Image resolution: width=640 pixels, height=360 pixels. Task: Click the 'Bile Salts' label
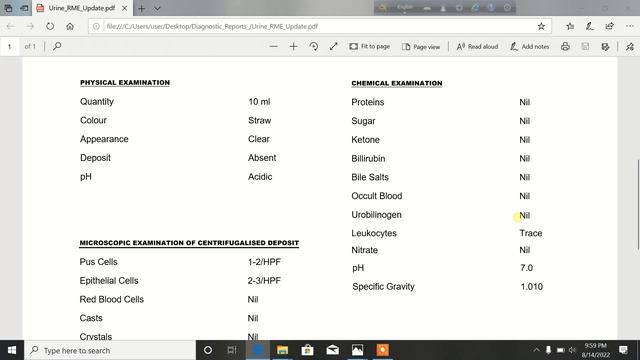[x=370, y=177]
